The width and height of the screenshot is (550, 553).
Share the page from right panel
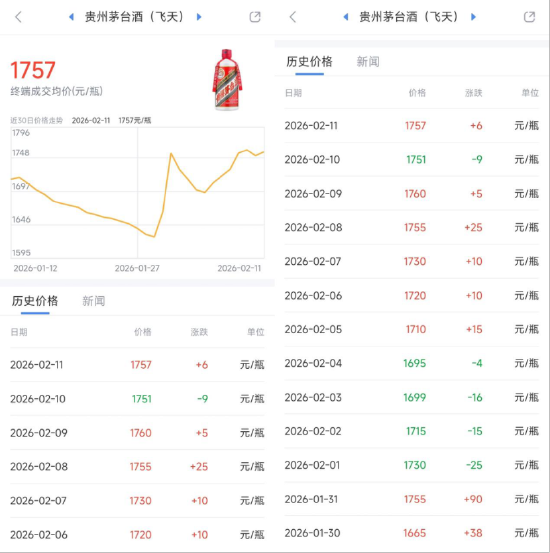529,17
